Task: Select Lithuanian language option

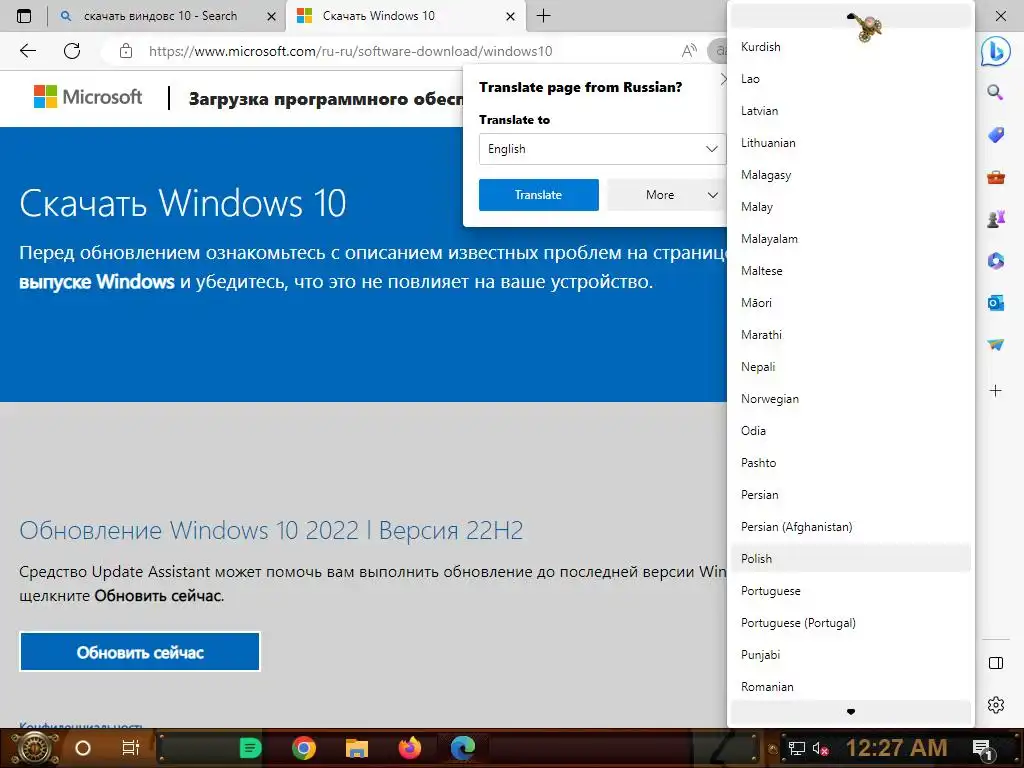Action: pyautogui.click(x=850, y=142)
